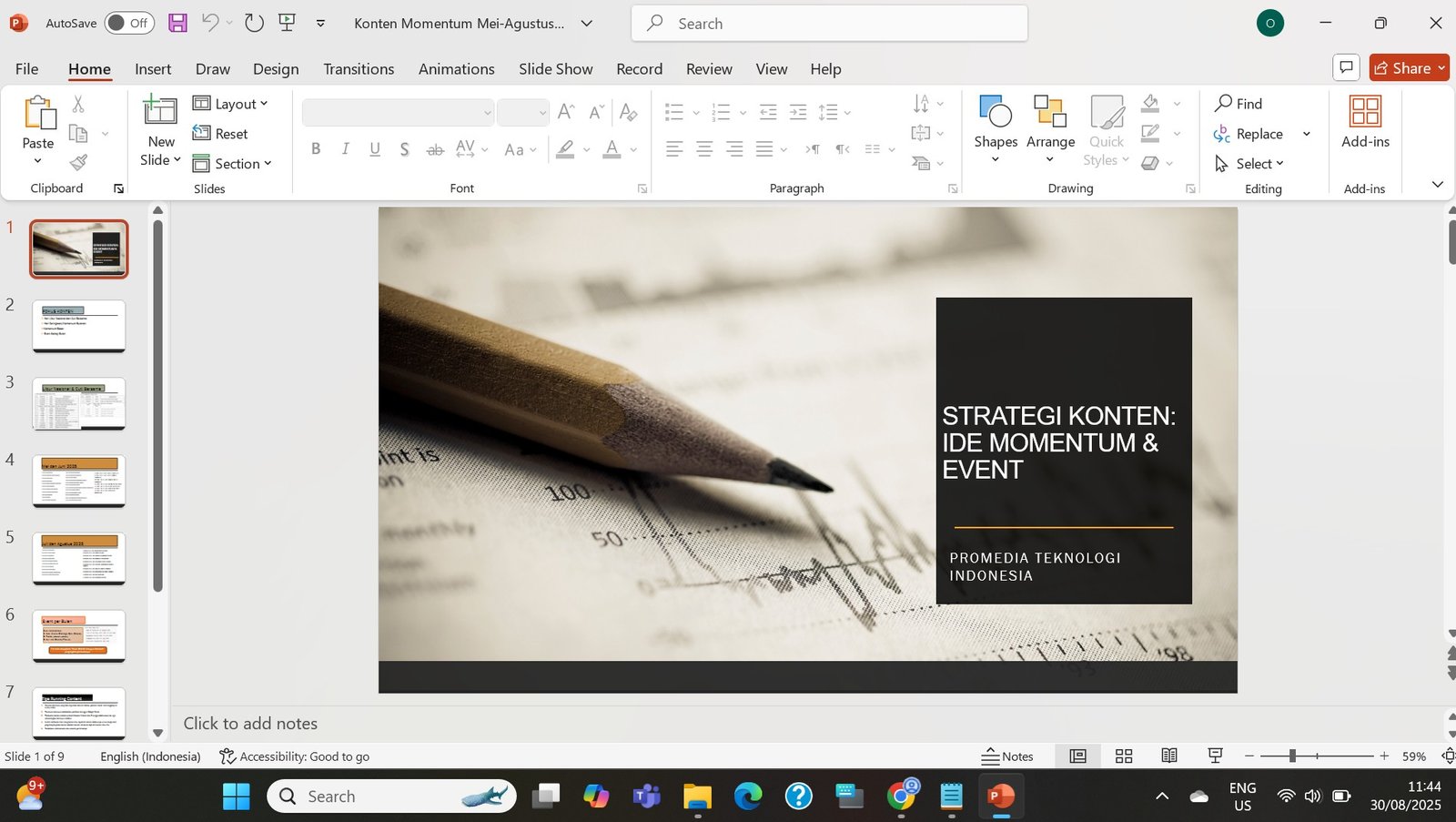Open the Record ribbon tab
Screen dimensions: 1456x822
pyautogui.click(x=639, y=68)
